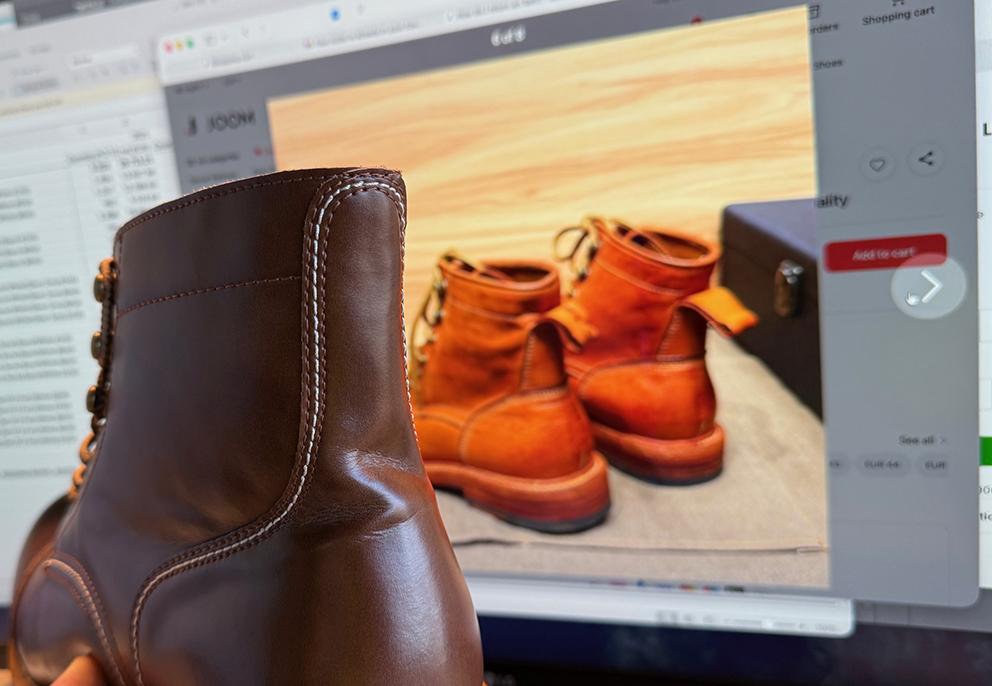
Task: Select the rightmost cut-off EUR size chip
Action: pos(934,465)
